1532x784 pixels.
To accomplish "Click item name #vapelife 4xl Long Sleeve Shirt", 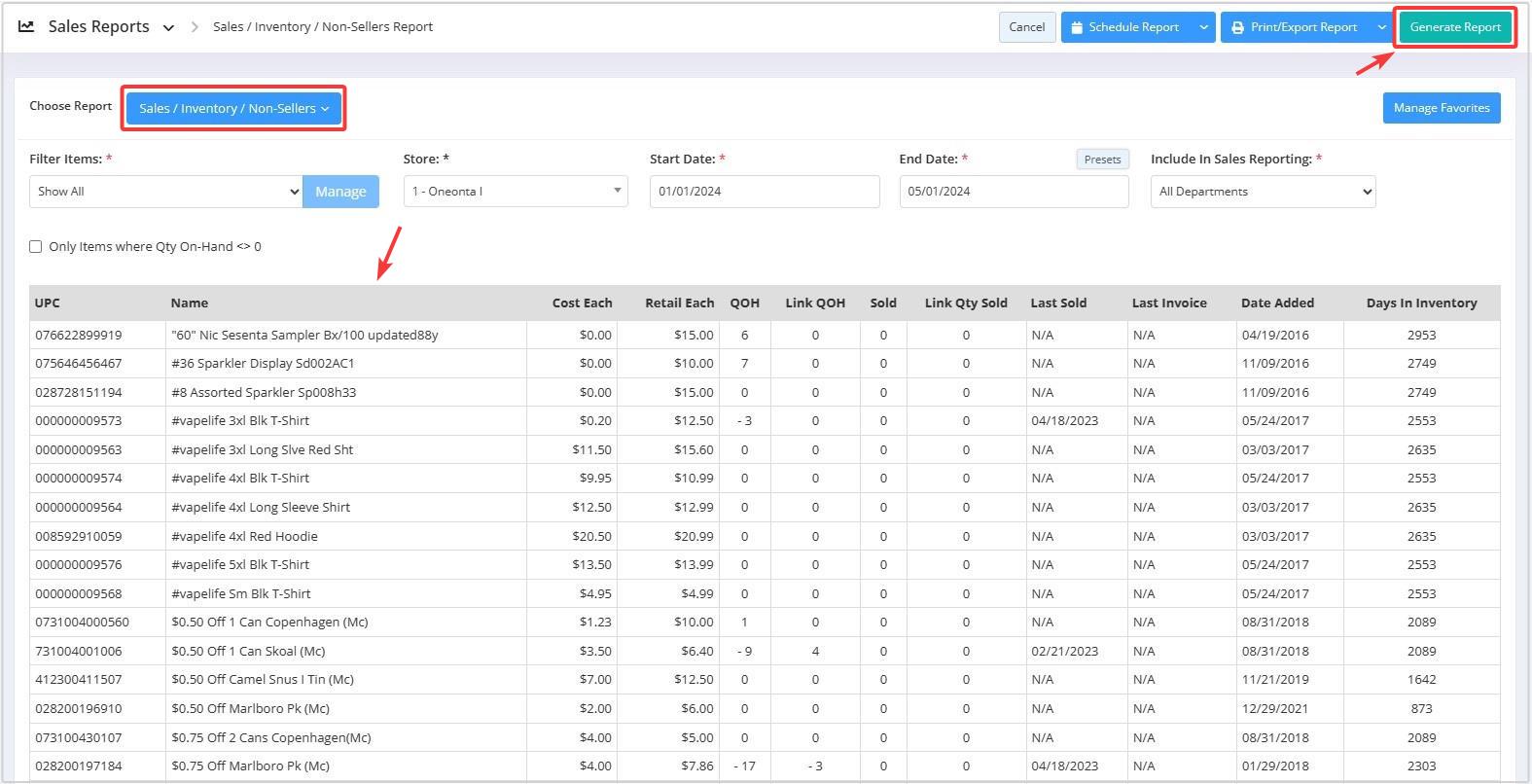I will pyautogui.click(x=261, y=508).
